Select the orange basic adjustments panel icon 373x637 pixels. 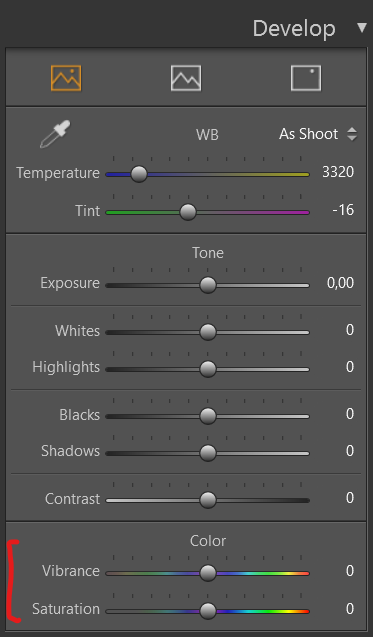pyautogui.click(x=66, y=78)
